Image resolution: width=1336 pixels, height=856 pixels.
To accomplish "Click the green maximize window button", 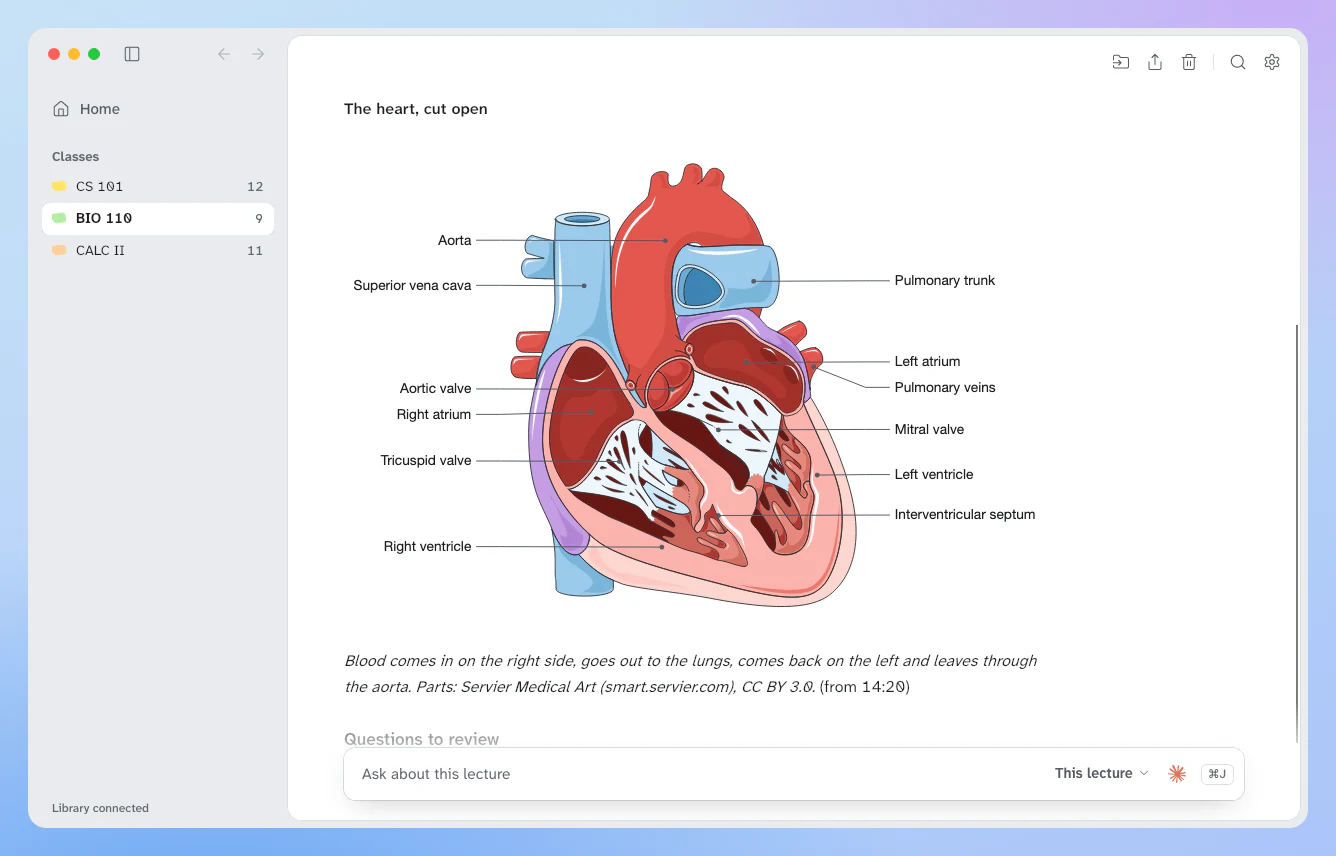I will pos(94,54).
